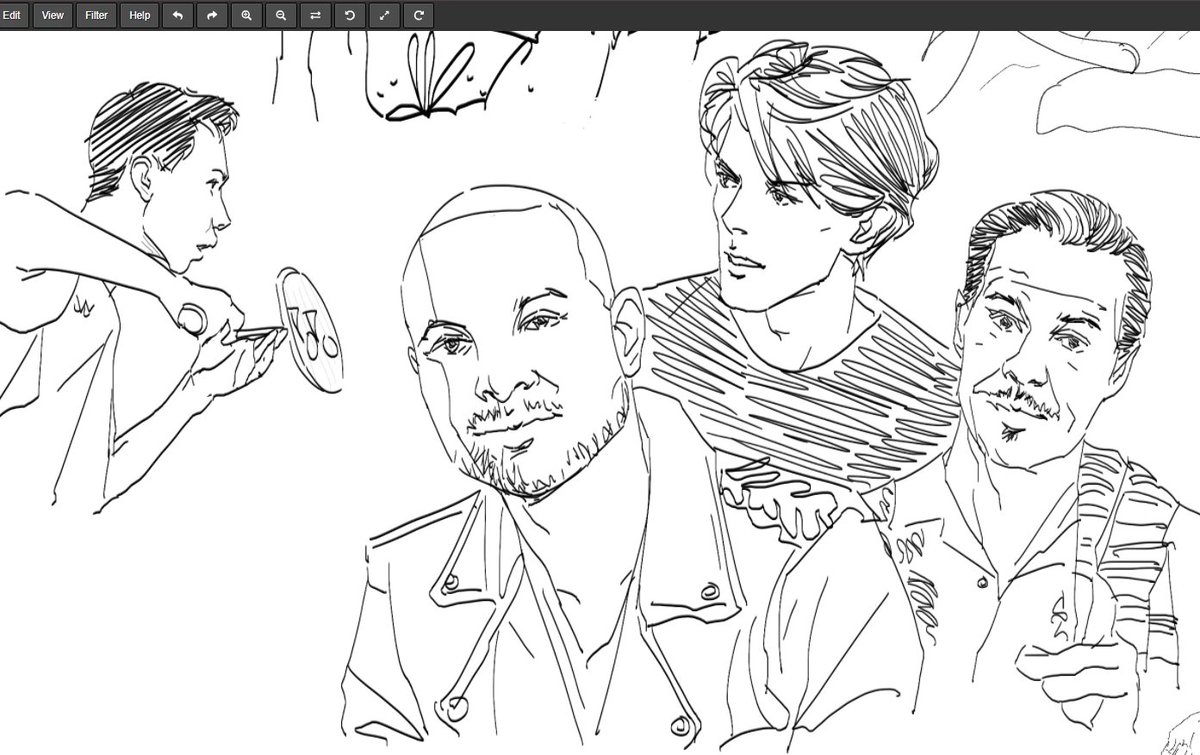Zoom out of the canvas
1200x755 pixels.
tap(280, 15)
